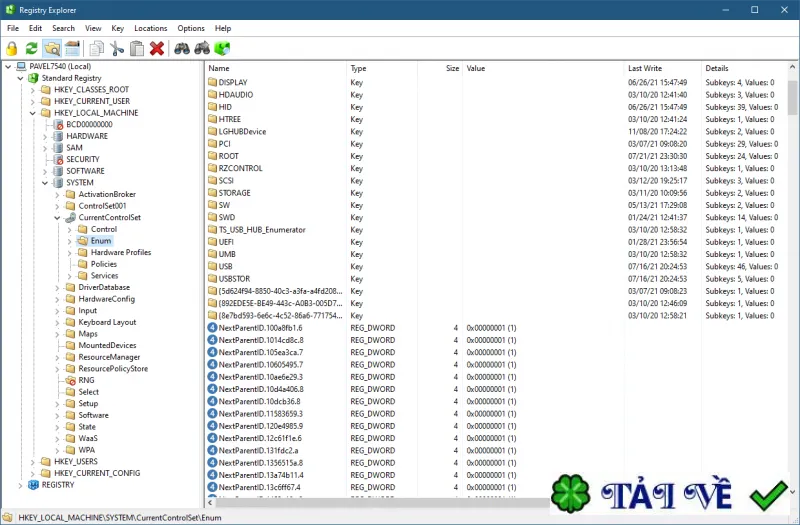Viewport: 800px width, 525px height.
Task: Click the RNG restricted folder icon
Action: tap(71, 380)
